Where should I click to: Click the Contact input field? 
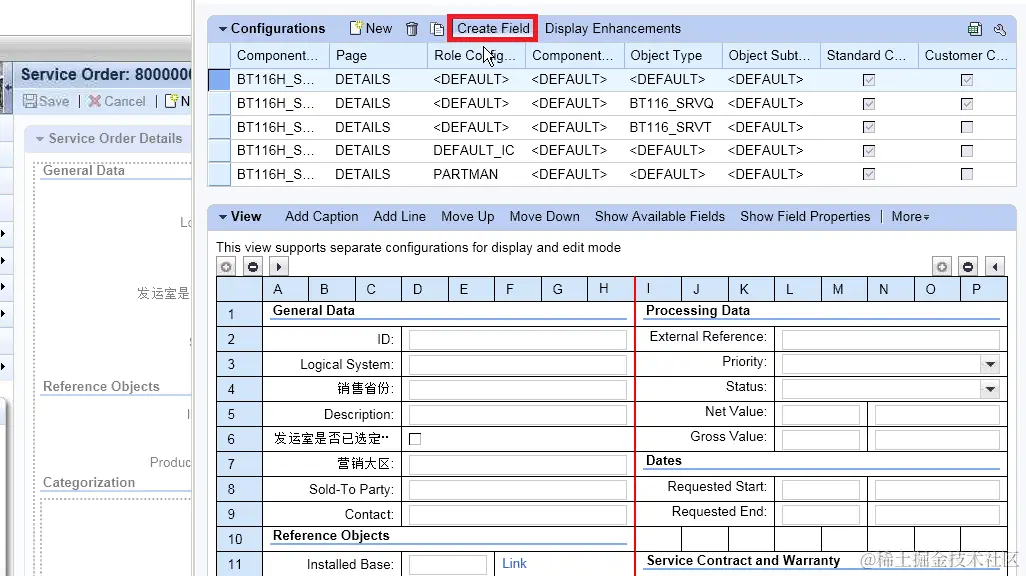518,514
